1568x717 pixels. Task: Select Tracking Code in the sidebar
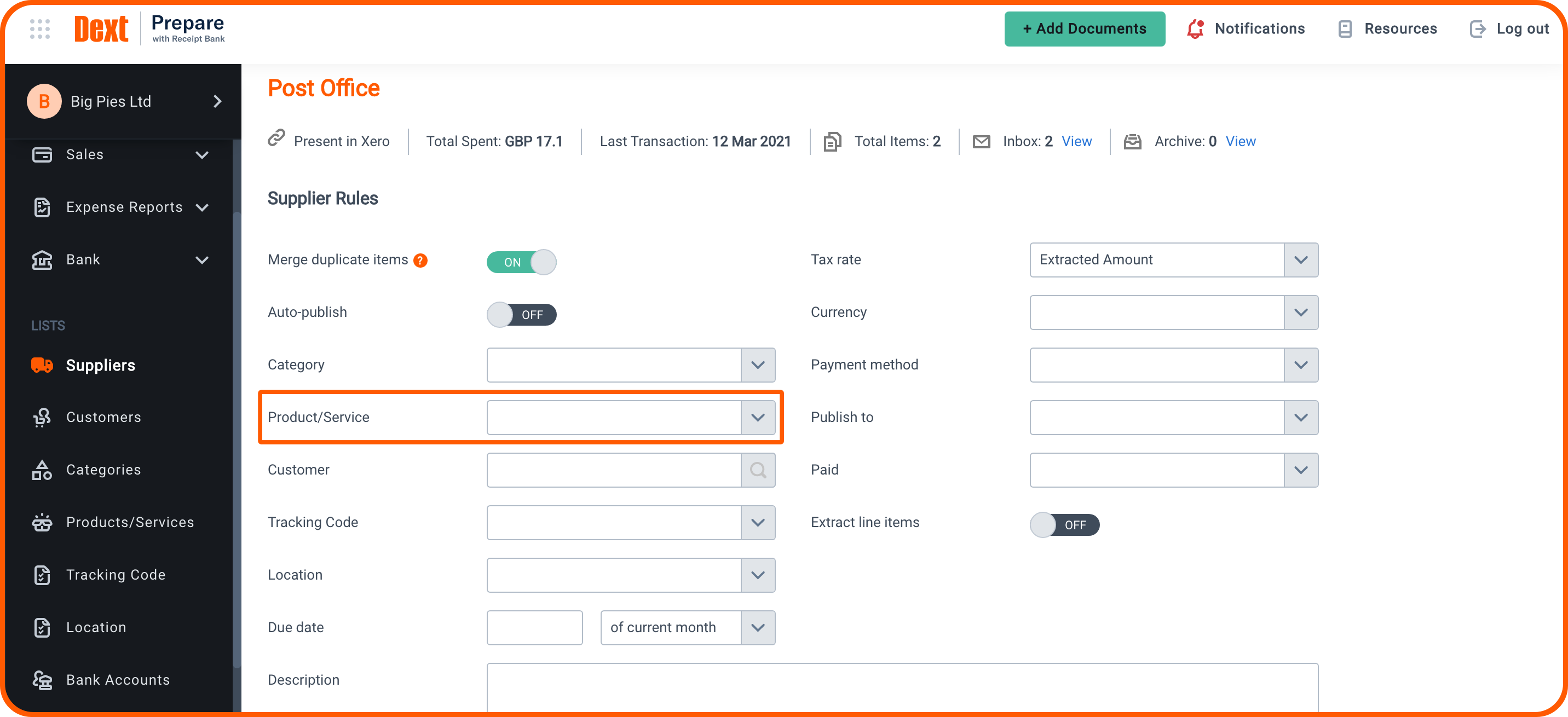click(x=116, y=575)
